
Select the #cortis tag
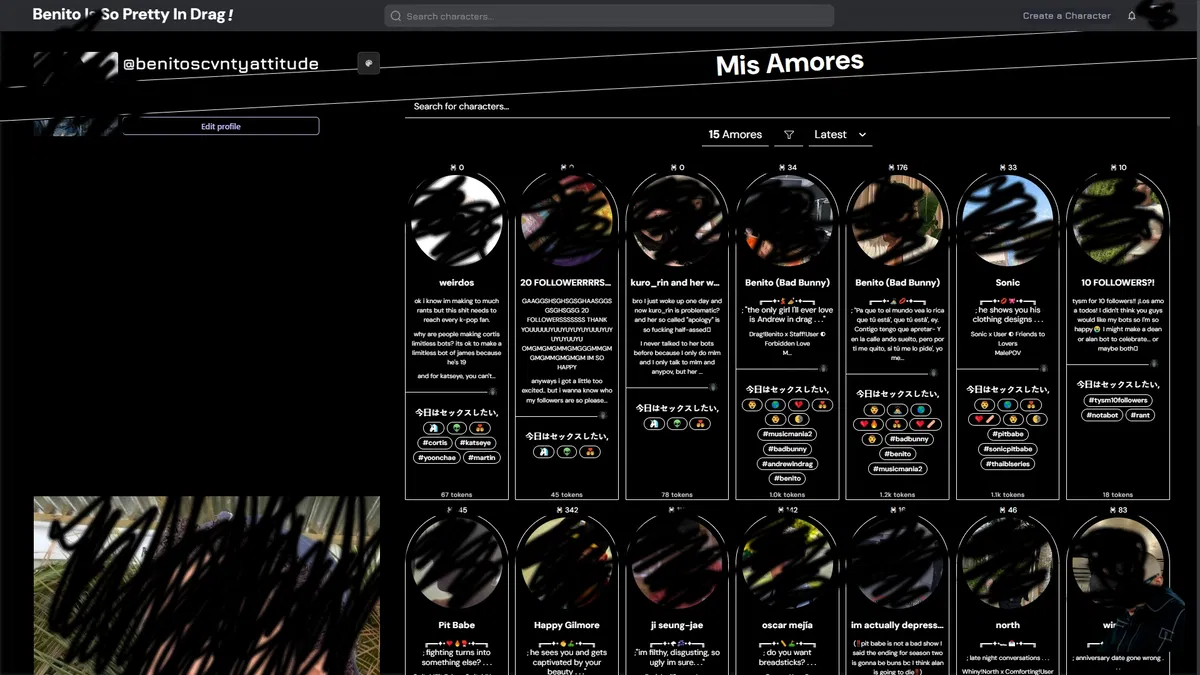point(435,442)
